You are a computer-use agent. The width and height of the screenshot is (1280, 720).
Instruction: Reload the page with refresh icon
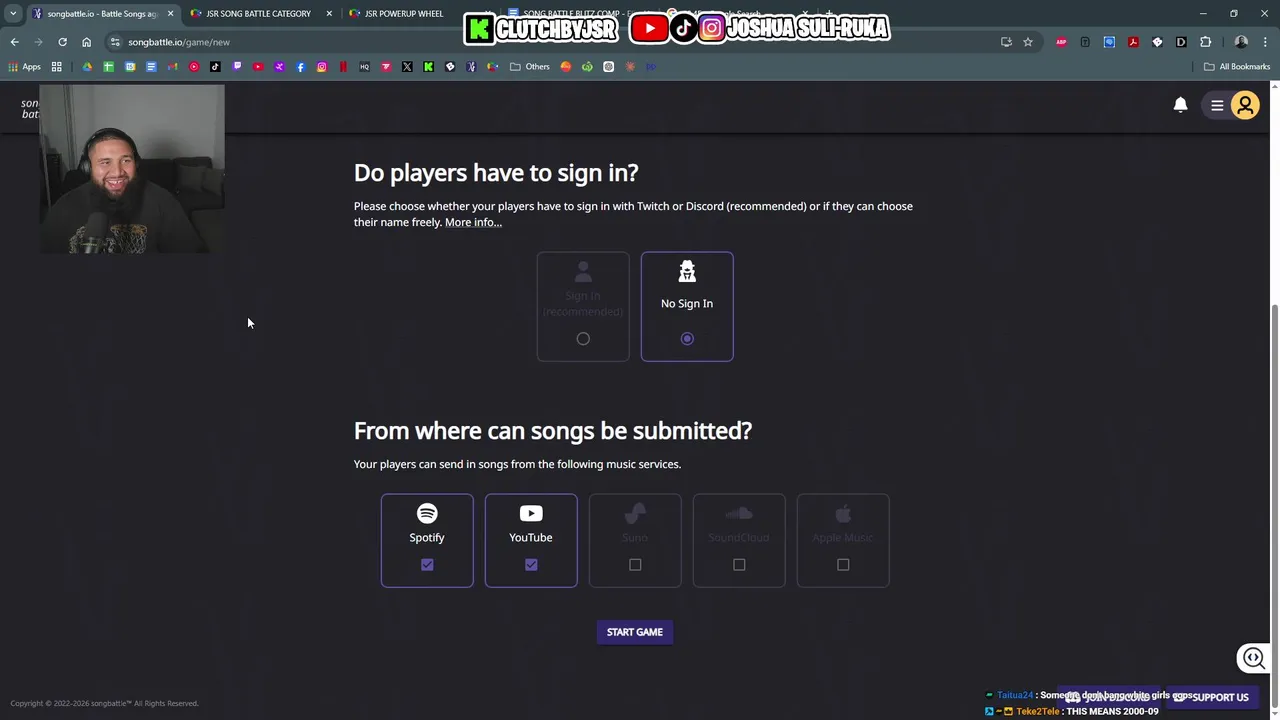(x=62, y=42)
